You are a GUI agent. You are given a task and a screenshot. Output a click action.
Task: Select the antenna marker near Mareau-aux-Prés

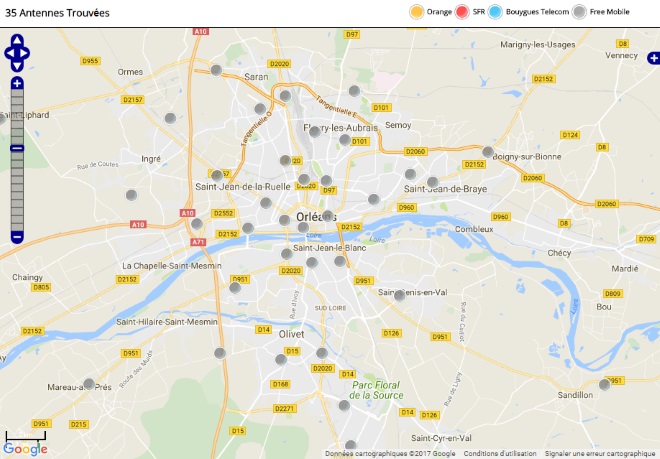pos(89,384)
